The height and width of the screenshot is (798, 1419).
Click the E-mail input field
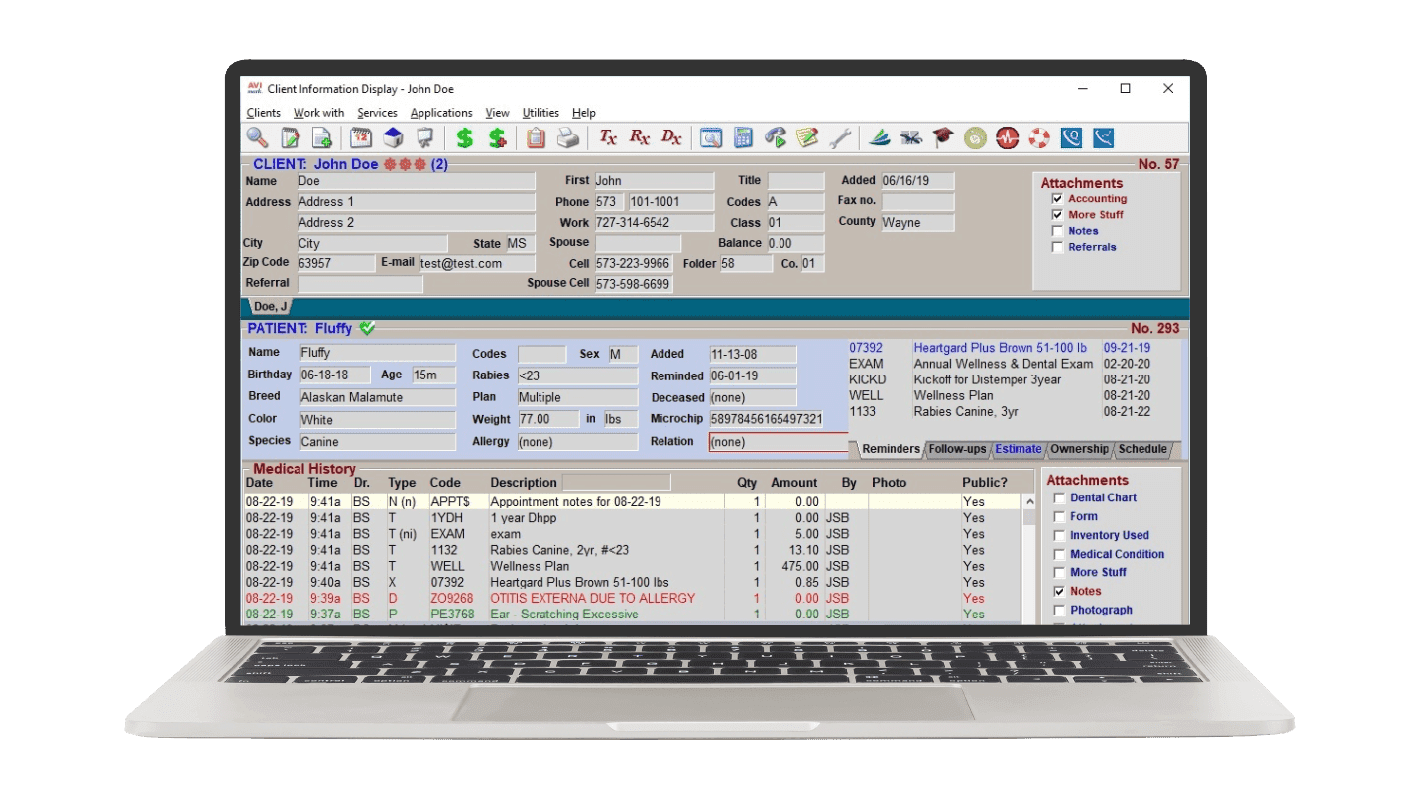[476, 264]
